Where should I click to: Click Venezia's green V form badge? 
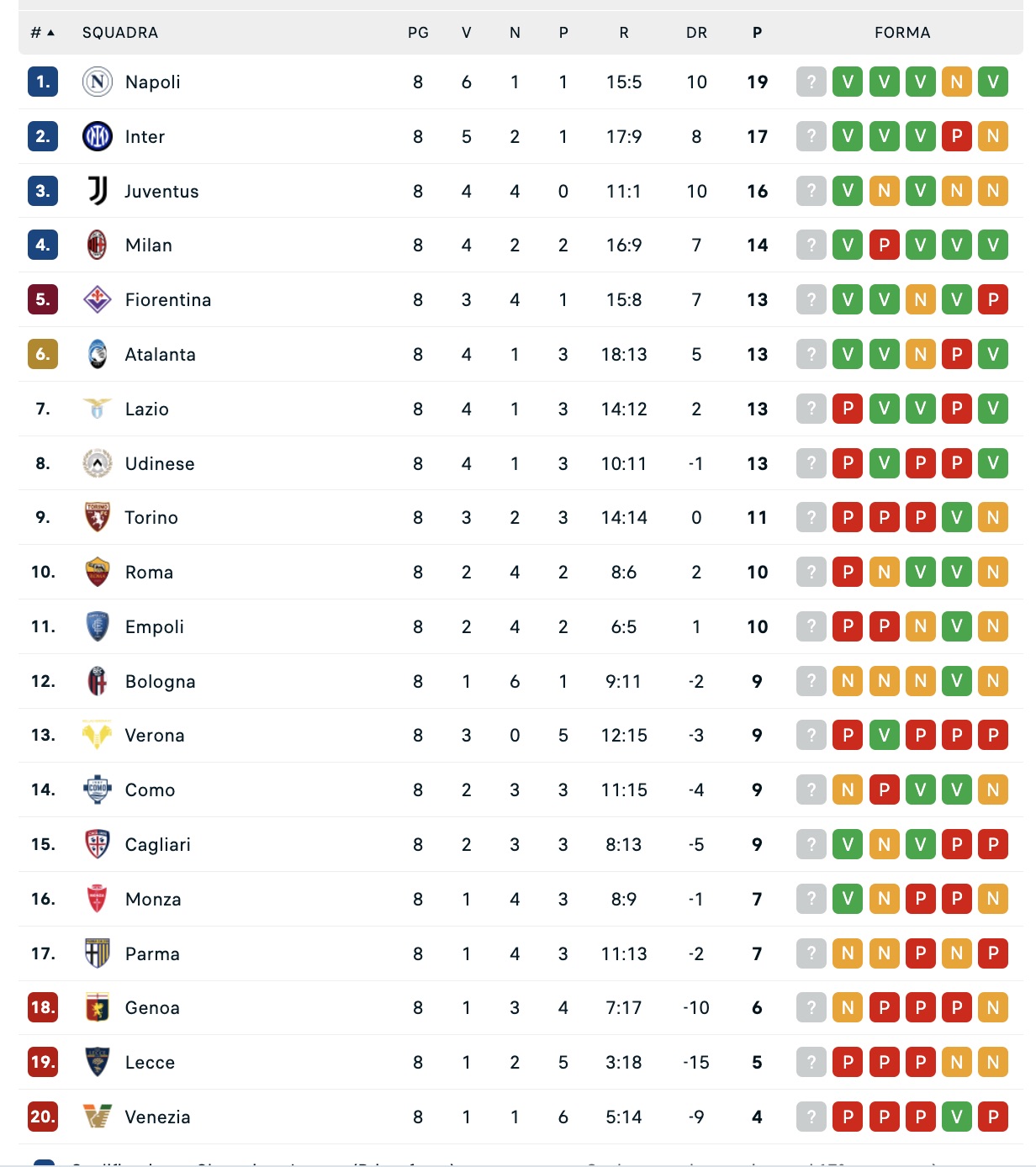coord(957,1117)
